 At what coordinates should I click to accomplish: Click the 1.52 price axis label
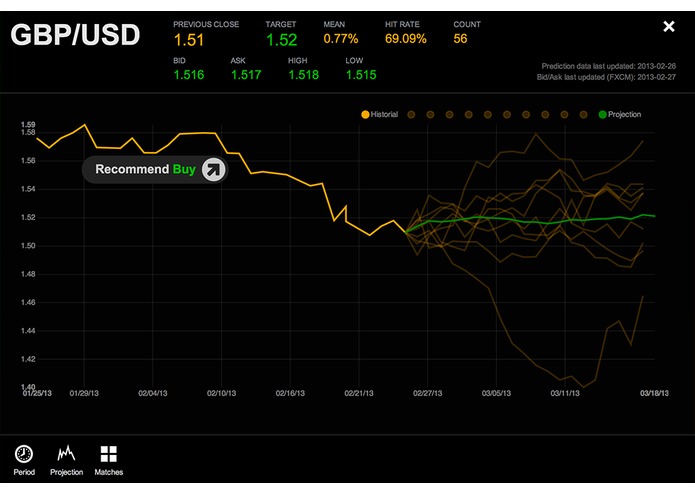point(28,218)
